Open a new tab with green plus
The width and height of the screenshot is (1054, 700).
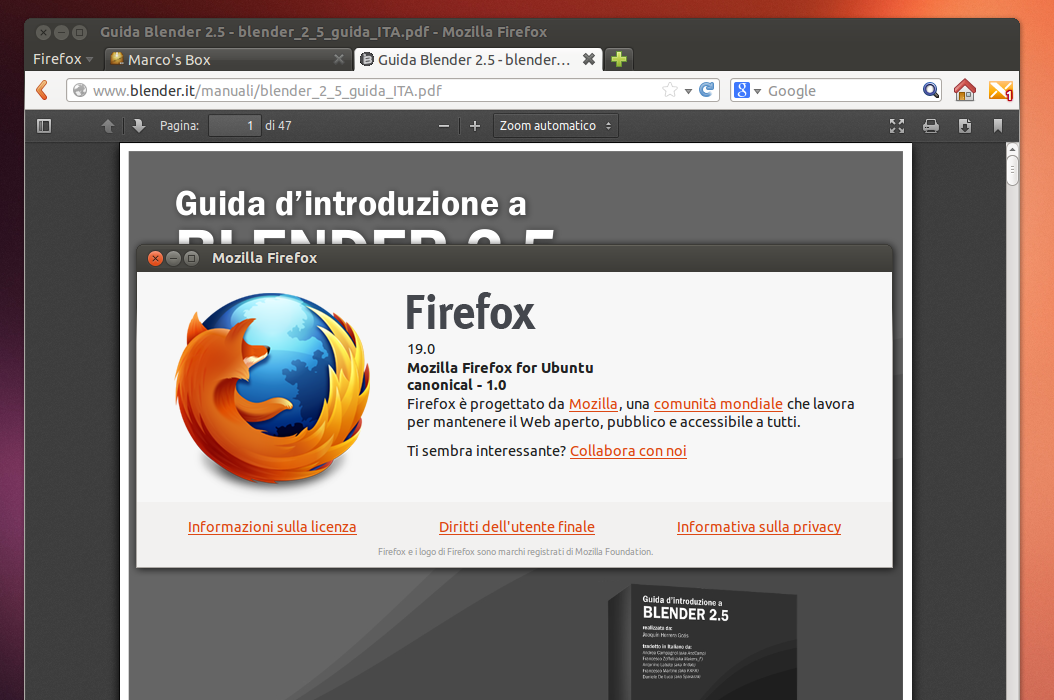click(x=619, y=59)
